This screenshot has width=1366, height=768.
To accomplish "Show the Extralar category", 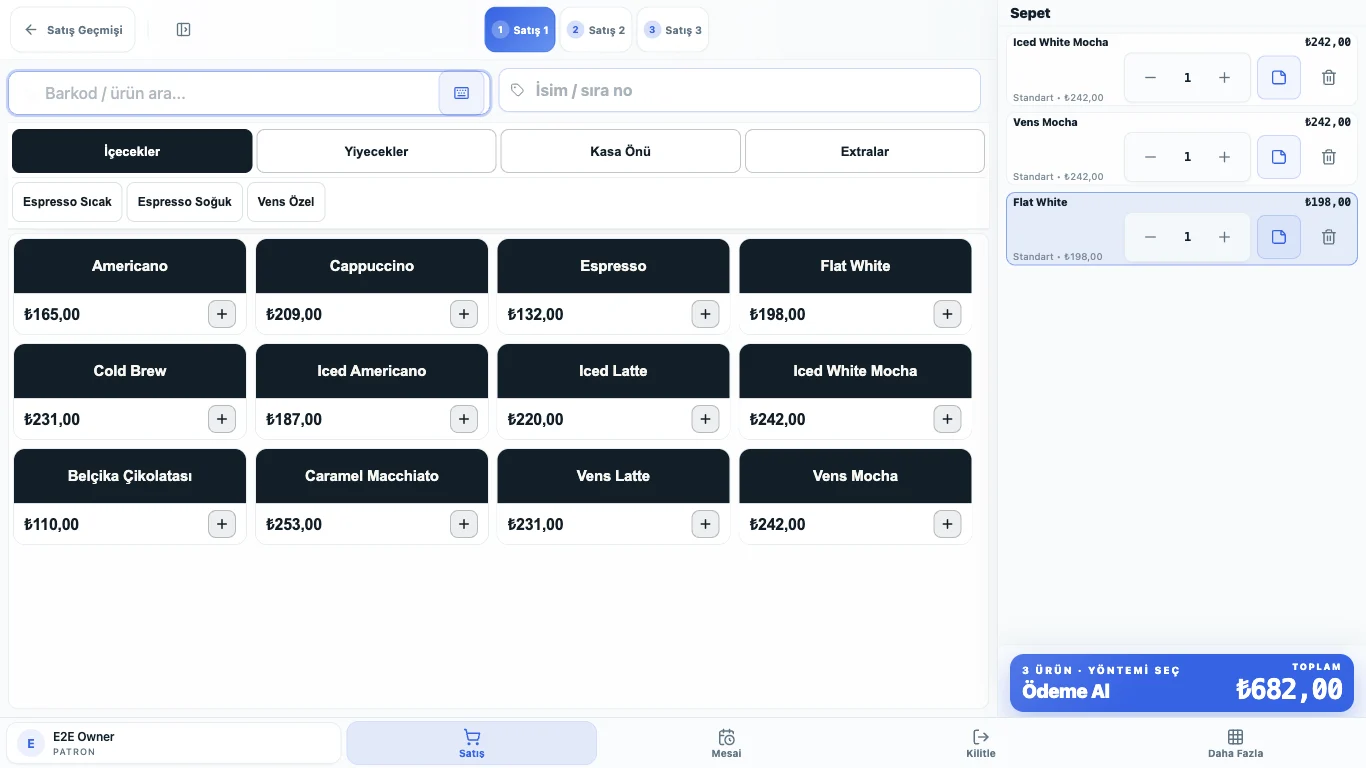I will pyautogui.click(x=865, y=151).
